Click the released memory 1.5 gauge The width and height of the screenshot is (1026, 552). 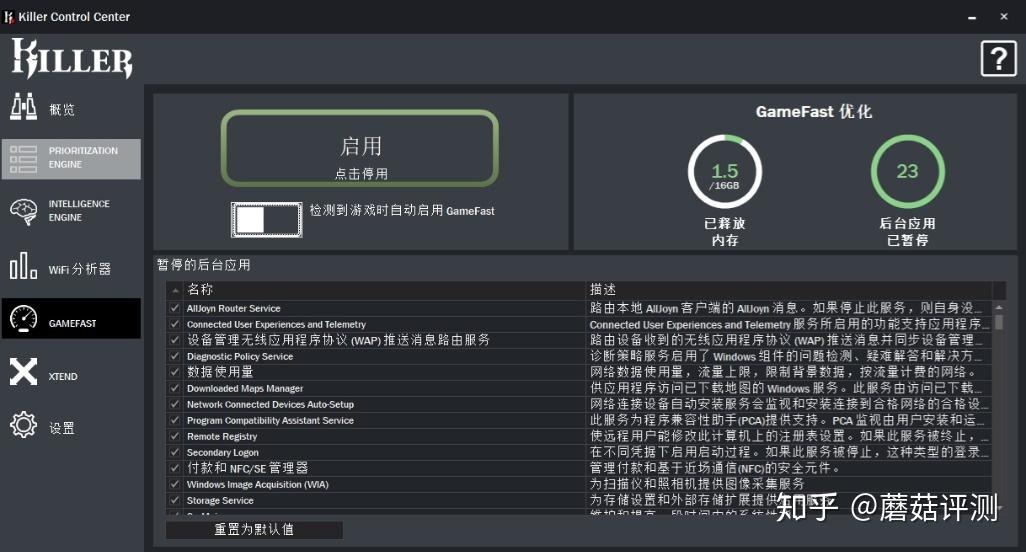click(724, 171)
